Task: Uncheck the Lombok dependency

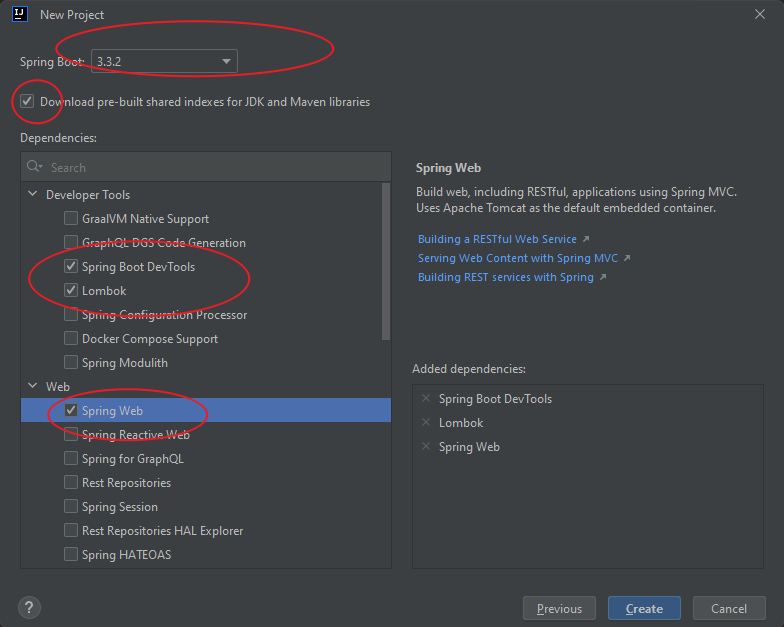Action: coord(71,290)
